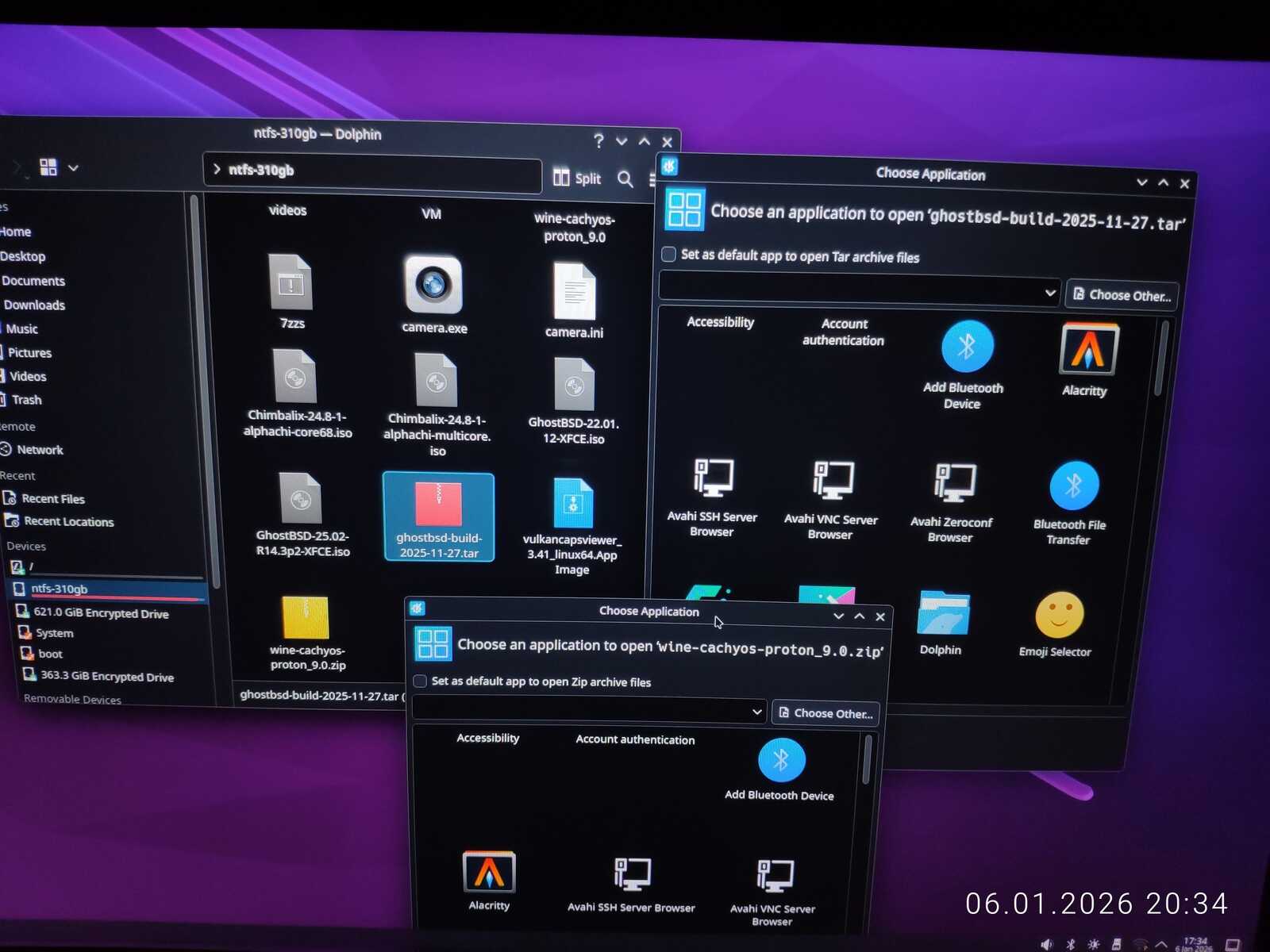1270x952 pixels.
Task: Click Choose Other... in the tar dialog
Action: (1122, 295)
